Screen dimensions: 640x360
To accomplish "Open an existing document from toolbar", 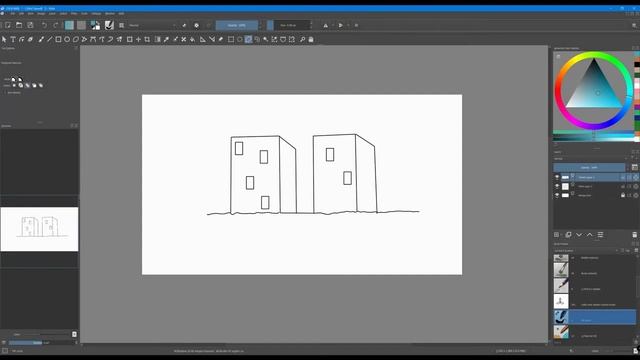I will [19, 25].
